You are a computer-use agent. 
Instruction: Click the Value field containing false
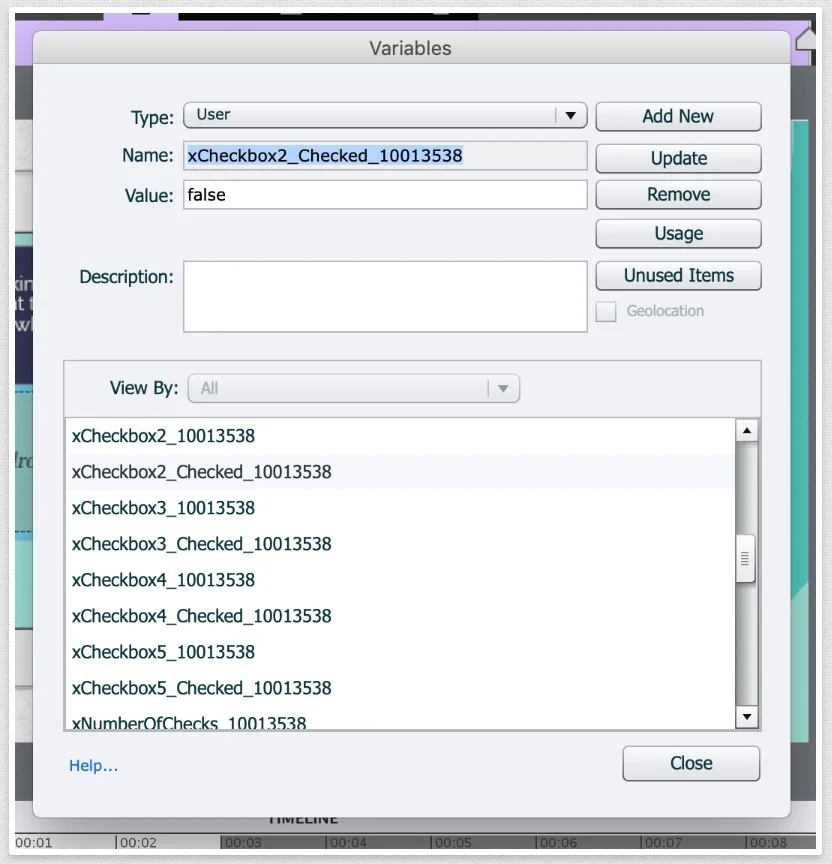pyautogui.click(x=385, y=195)
